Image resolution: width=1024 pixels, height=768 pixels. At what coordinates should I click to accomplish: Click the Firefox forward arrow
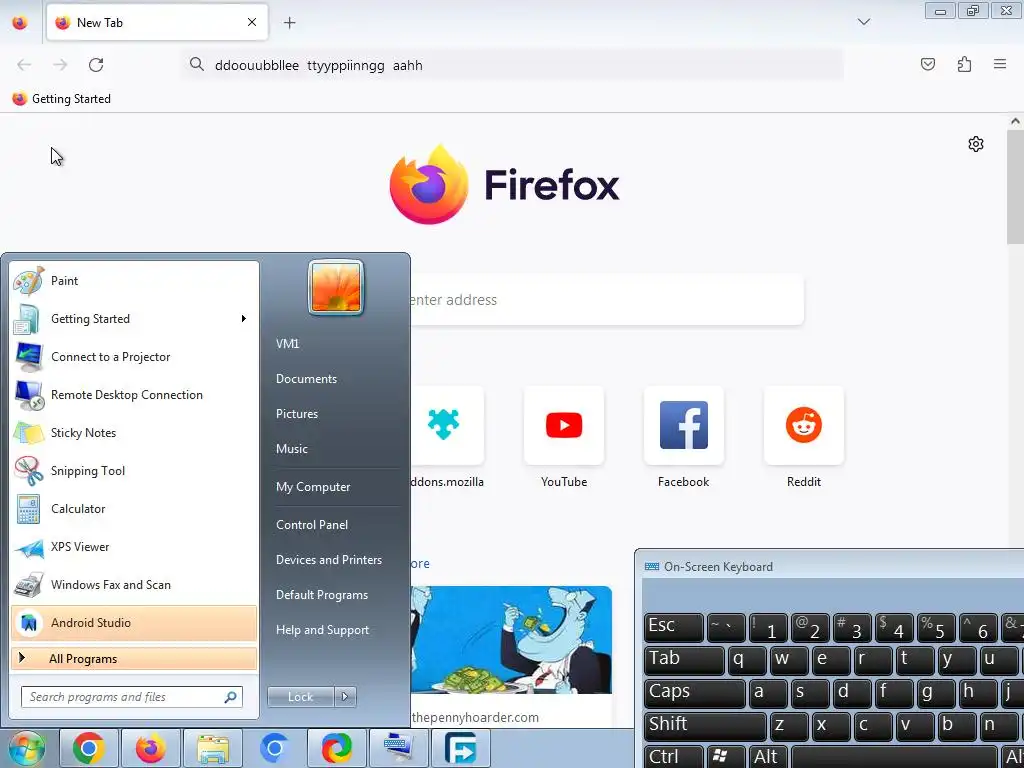tap(60, 65)
